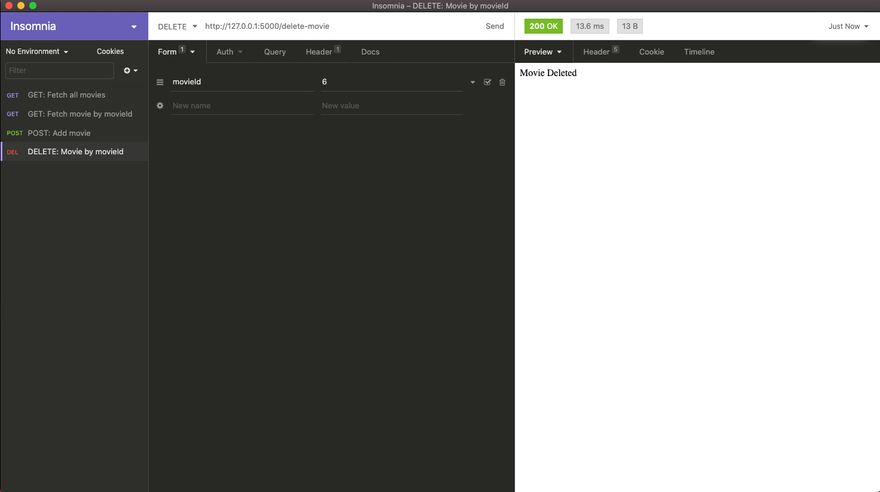880x492 pixels.
Task: Send the request
Action: pos(494,26)
